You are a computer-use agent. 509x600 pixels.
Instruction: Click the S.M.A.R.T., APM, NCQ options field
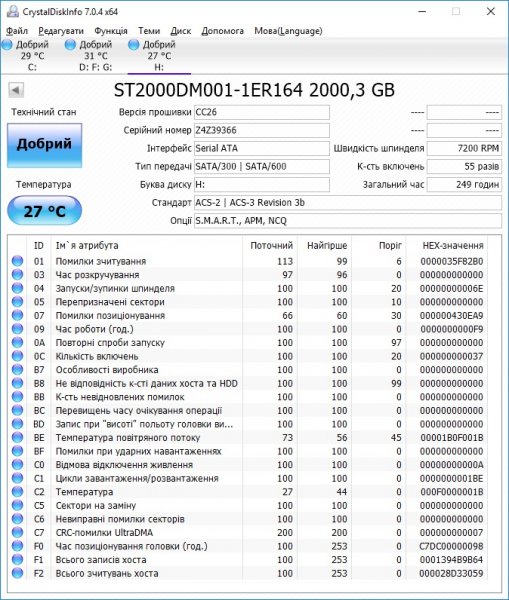tap(348, 221)
